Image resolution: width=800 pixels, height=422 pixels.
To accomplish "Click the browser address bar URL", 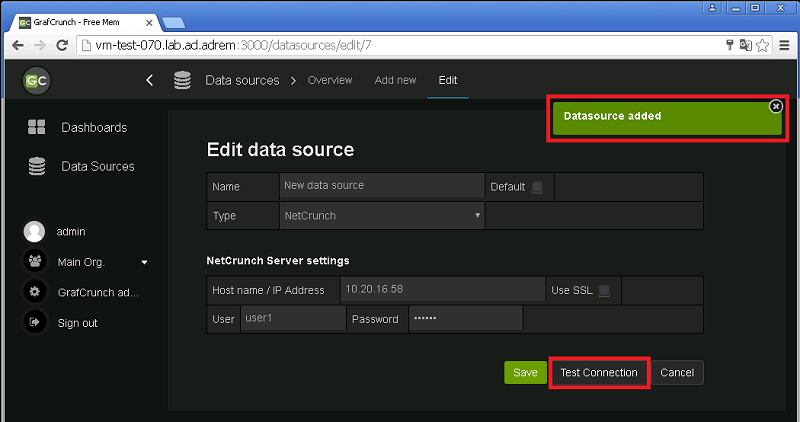I will point(233,45).
